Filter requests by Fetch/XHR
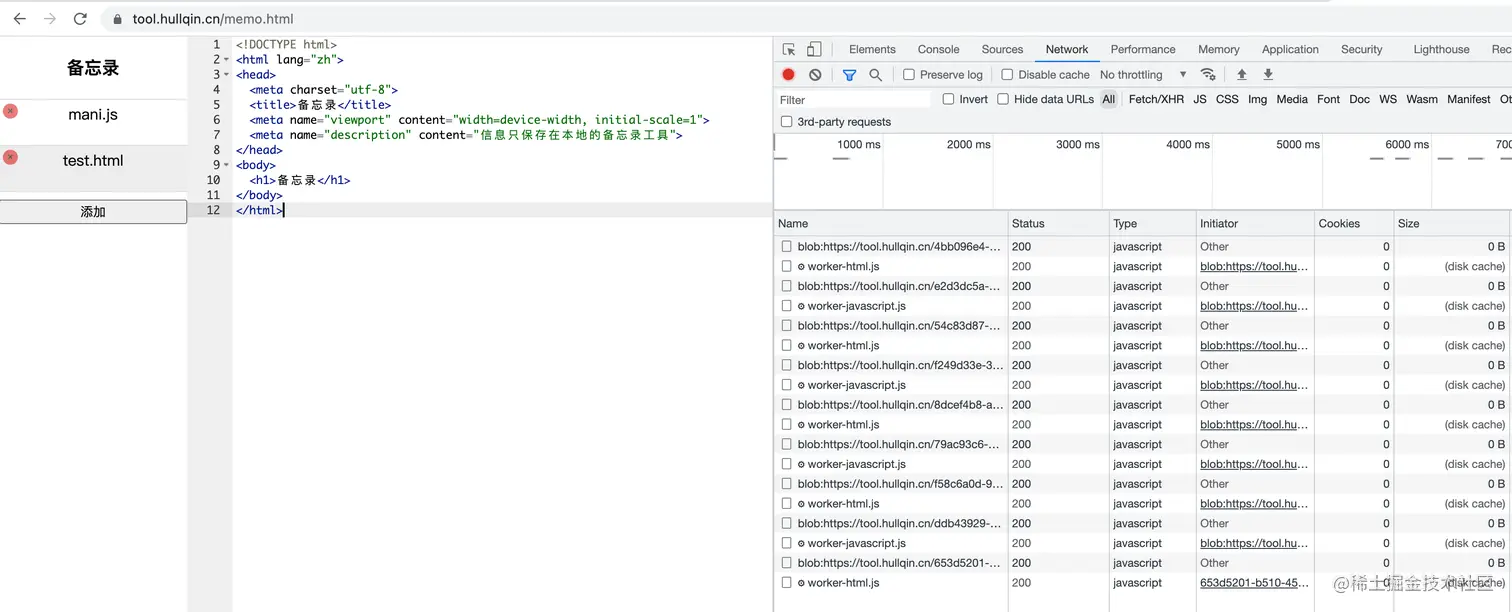Viewport: 1512px width, 612px height. tap(1156, 99)
